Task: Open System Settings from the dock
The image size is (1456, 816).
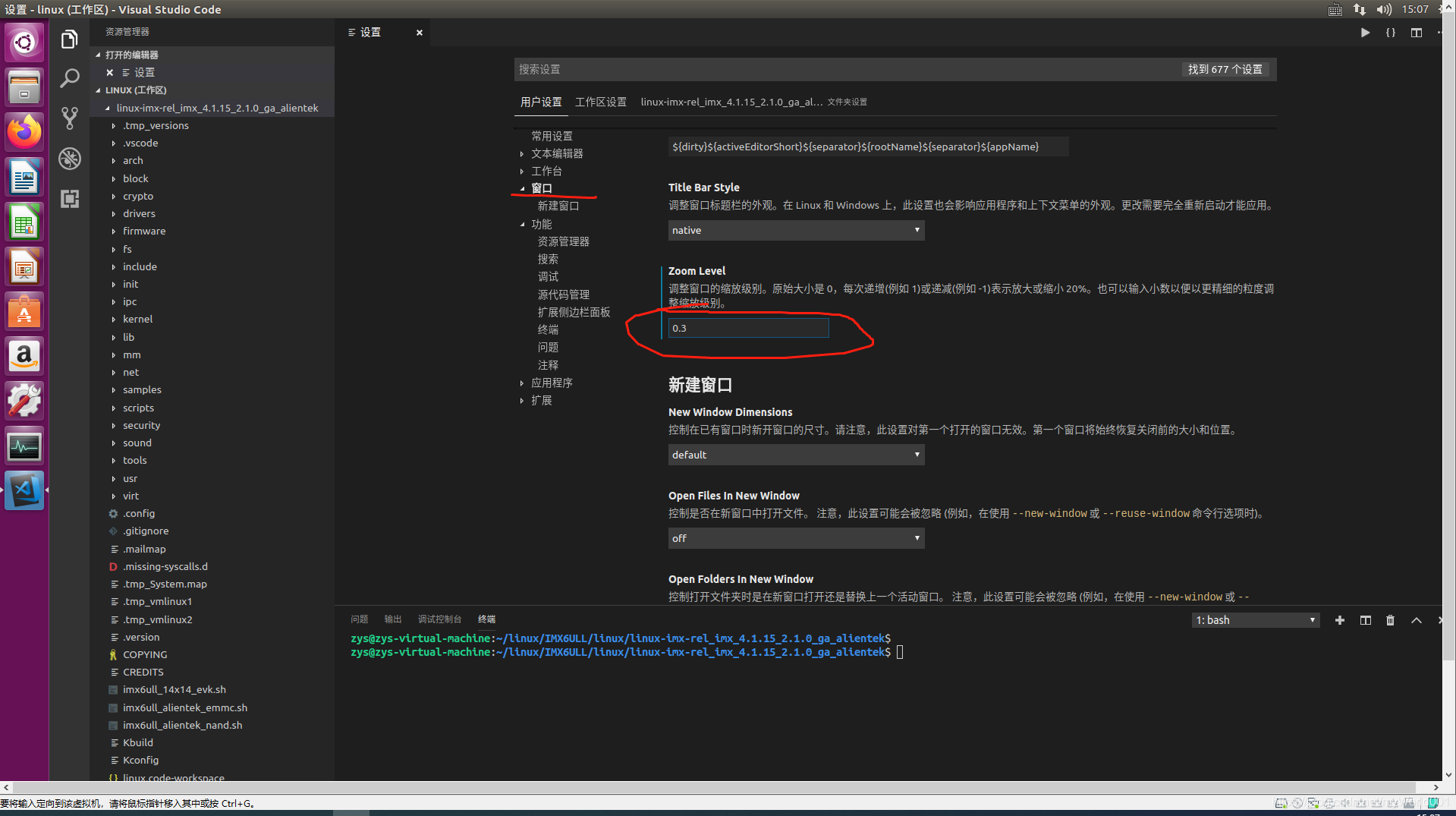Action: click(x=24, y=401)
